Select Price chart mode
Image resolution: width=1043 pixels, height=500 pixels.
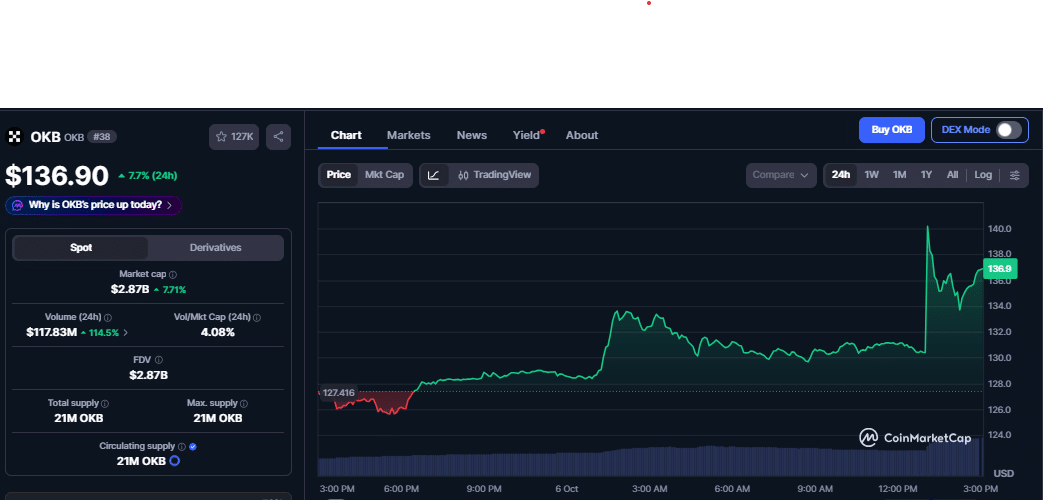tap(339, 176)
